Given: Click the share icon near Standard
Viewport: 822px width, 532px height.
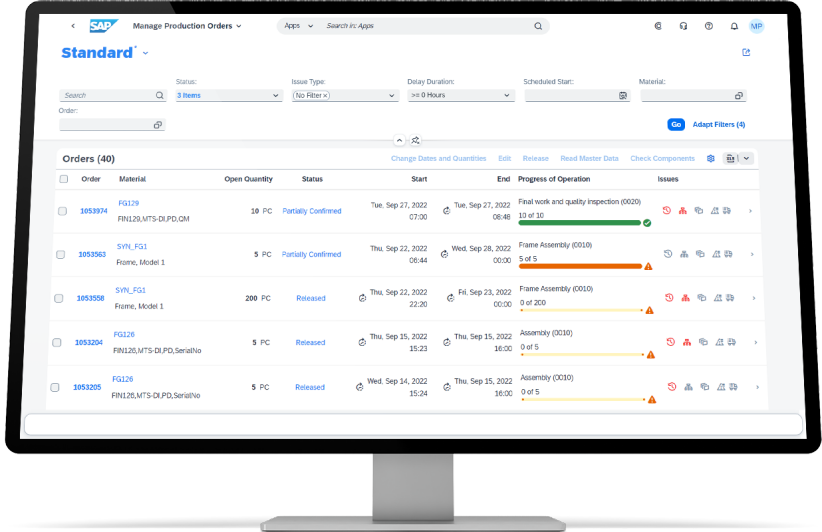Looking at the screenshot, I should pyautogui.click(x=746, y=53).
